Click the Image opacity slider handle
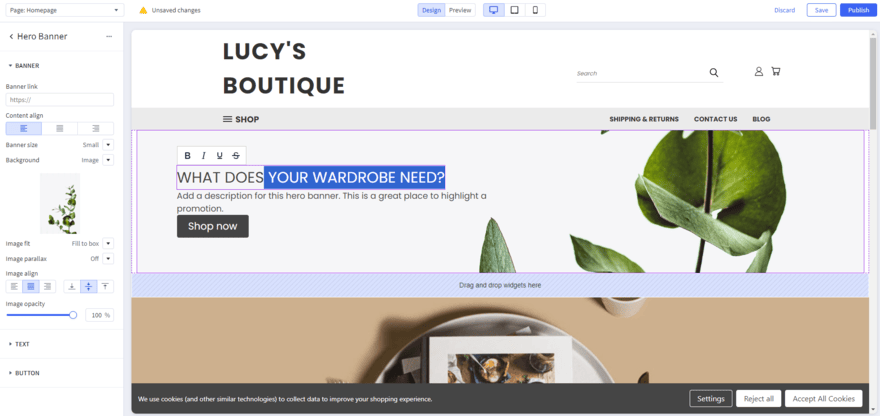880x416 pixels. click(73, 315)
